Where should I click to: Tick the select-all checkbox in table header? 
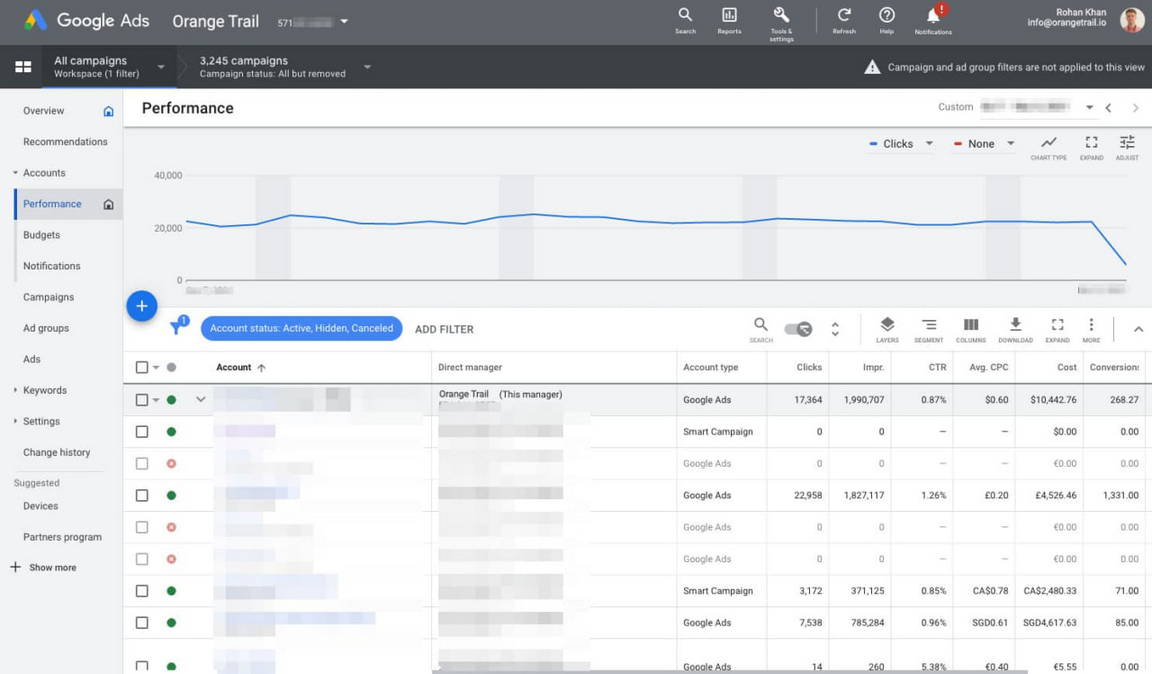(x=142, y=367)
